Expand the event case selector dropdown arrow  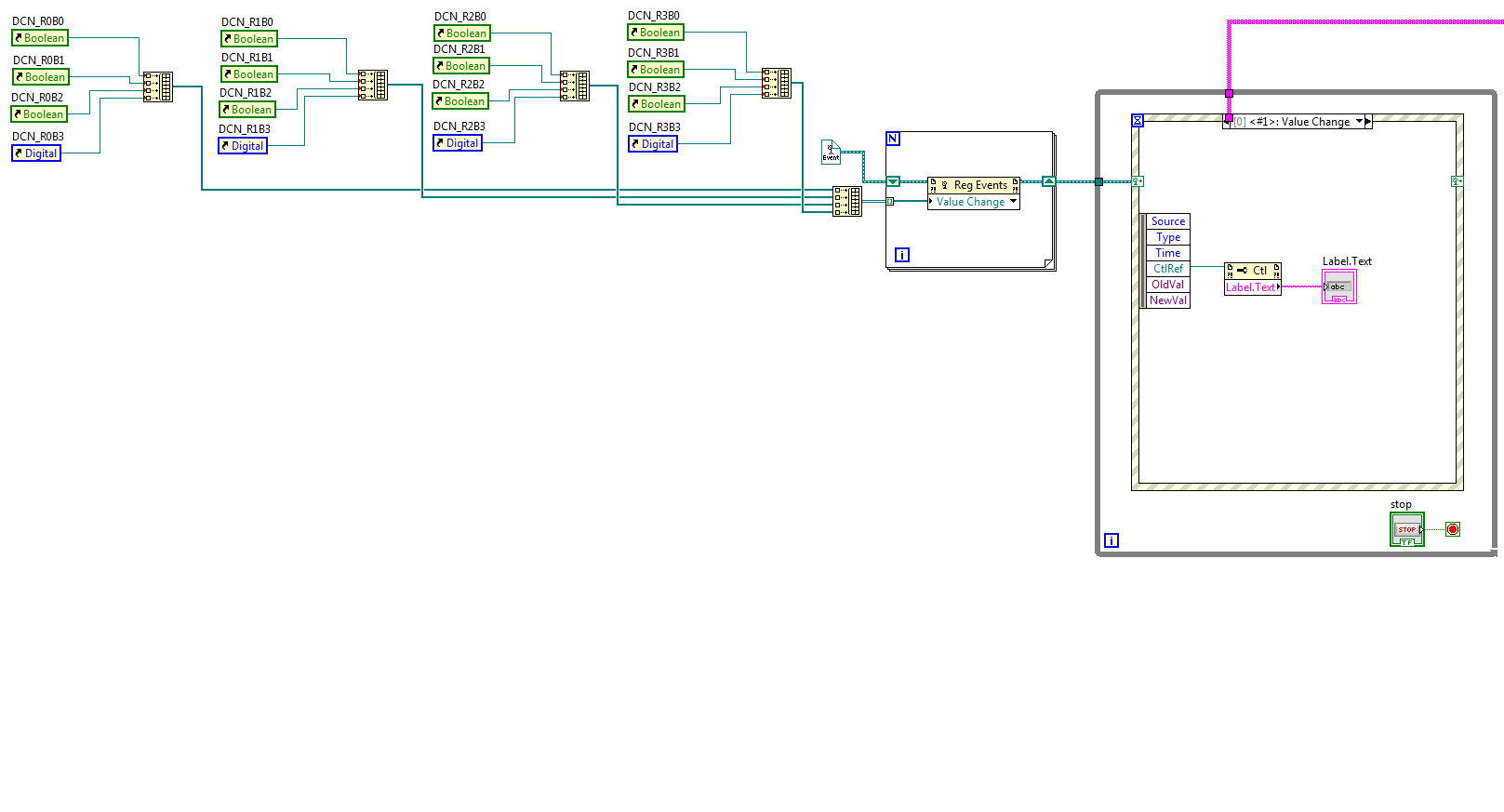pos(1359,122)
